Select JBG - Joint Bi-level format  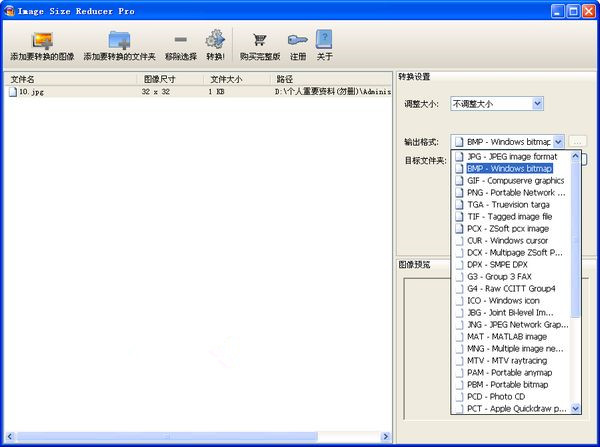tap(511, 313)
